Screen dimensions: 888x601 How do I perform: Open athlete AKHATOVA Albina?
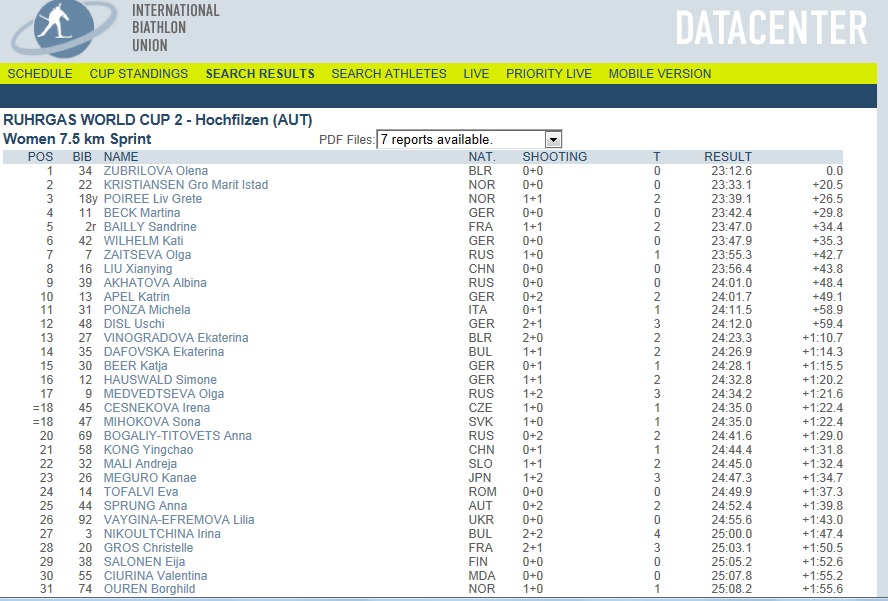(x=155, y=283)
